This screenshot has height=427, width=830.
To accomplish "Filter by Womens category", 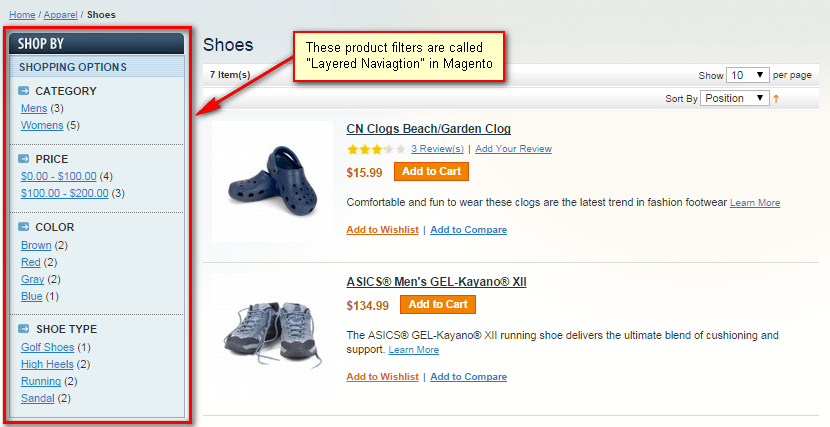I will click(42, 125).
